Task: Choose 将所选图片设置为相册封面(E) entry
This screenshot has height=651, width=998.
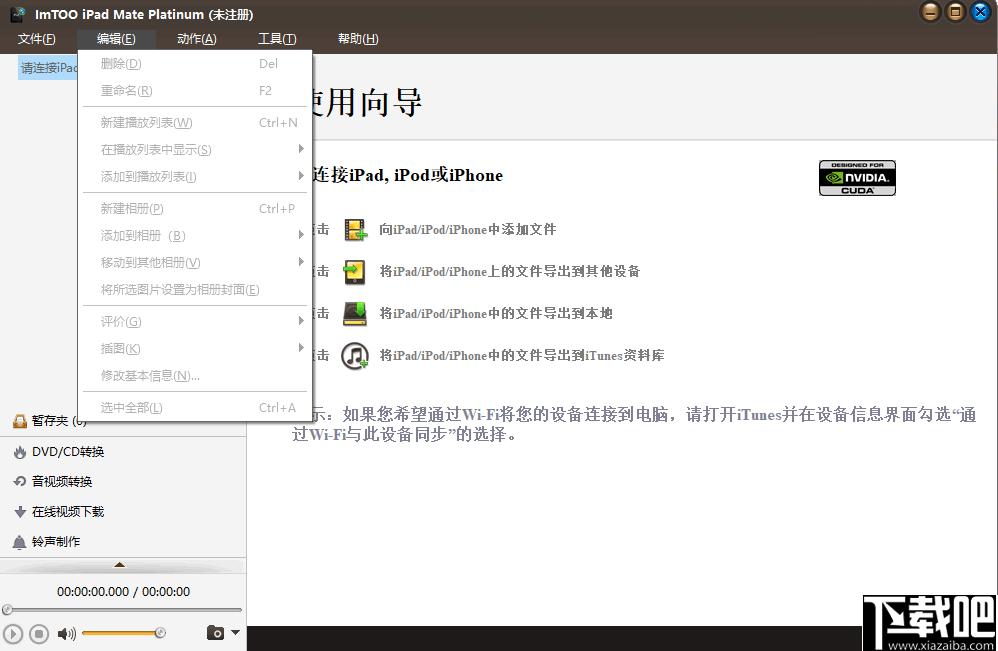Action: 195,290
